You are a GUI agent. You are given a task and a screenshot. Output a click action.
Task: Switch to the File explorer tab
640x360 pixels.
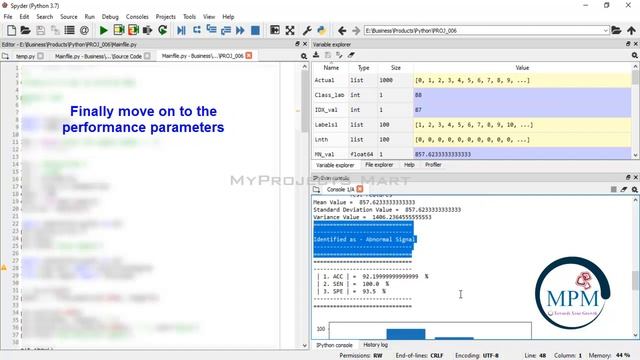[x=379, y=165]
